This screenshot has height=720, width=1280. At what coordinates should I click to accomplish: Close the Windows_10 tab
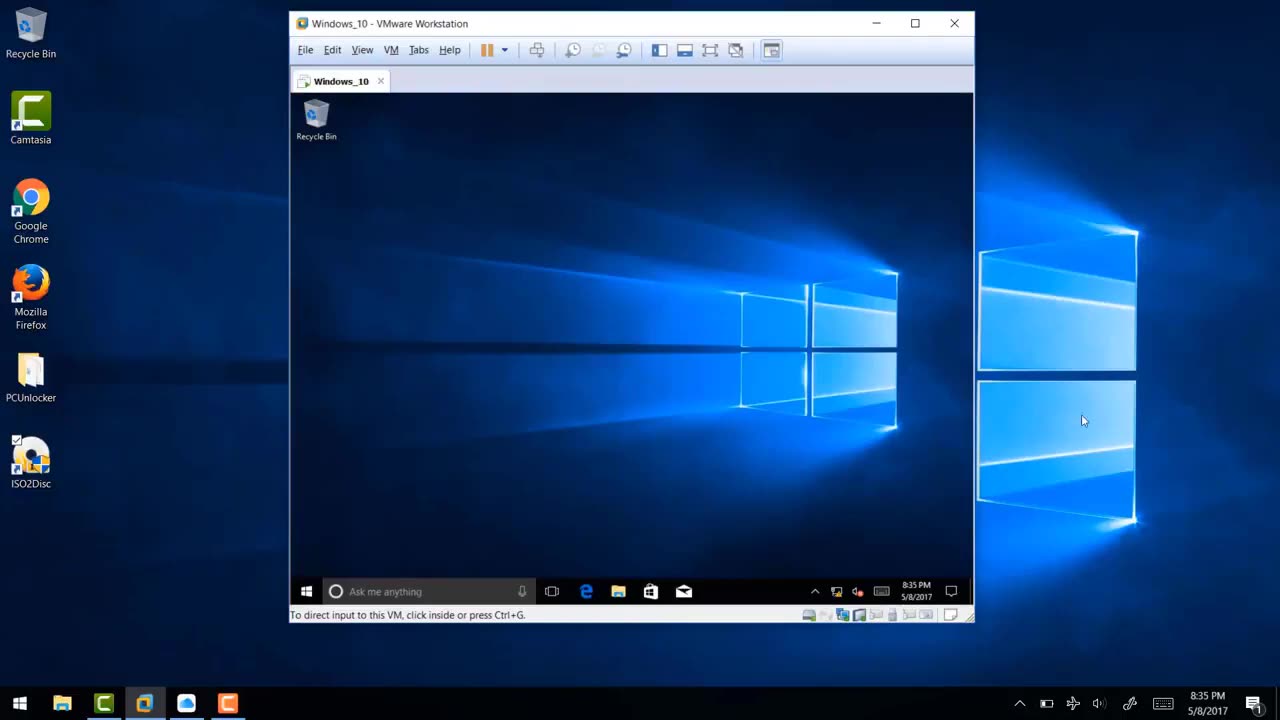click(x=380, y=81)
